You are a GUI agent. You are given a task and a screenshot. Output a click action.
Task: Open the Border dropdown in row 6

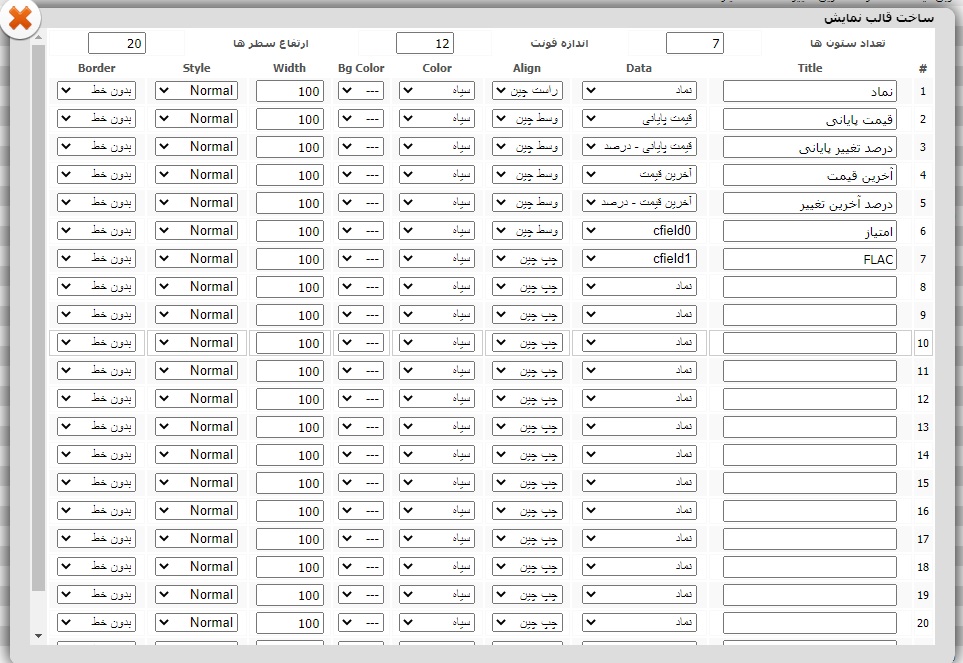96,230
